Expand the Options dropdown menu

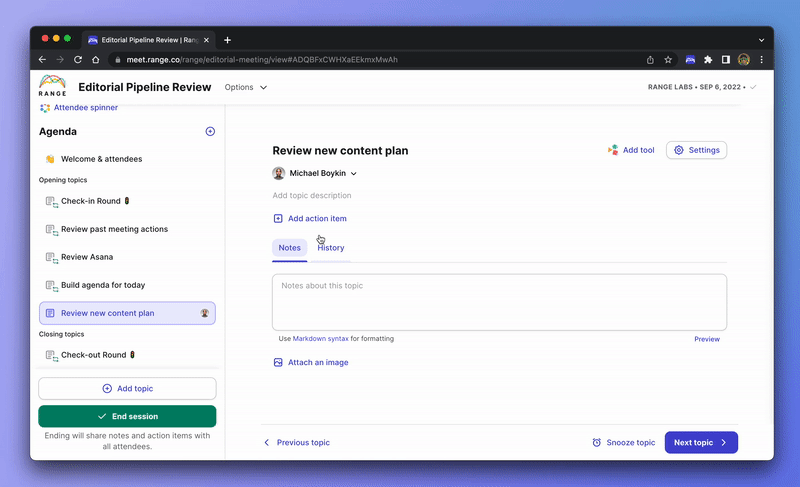point(246,87)
